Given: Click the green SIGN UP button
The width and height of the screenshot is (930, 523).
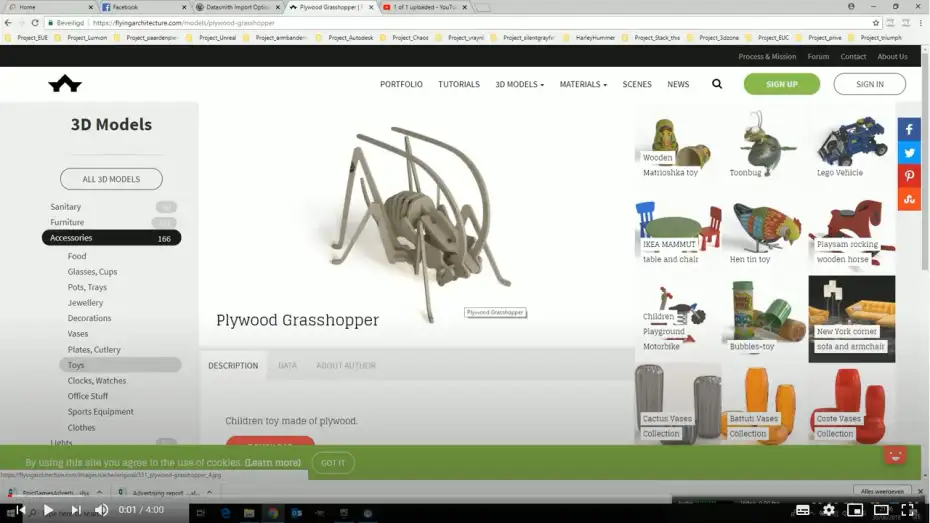Looking at the screenshot, I should point(782,84).
